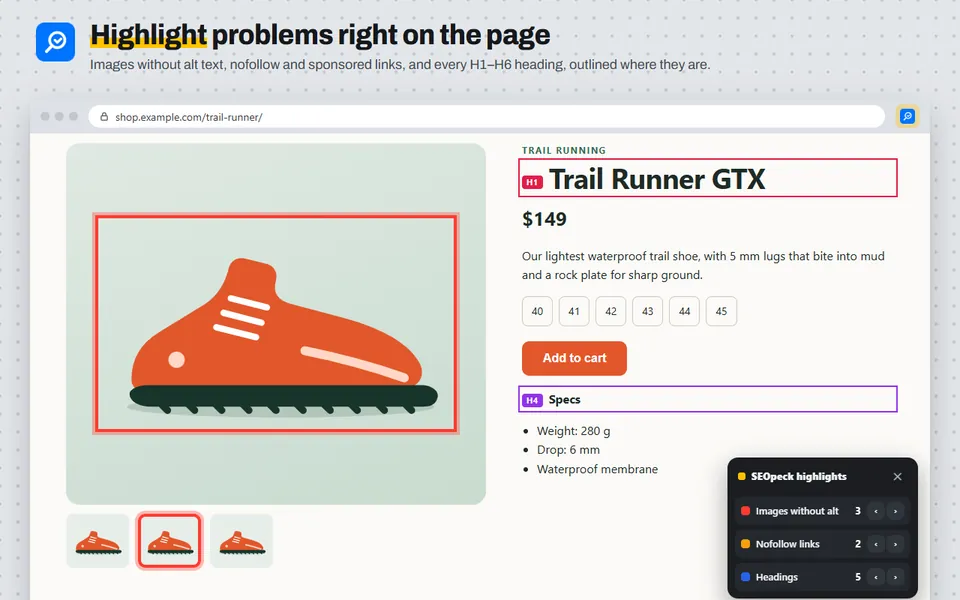Viewport: 960px width, 600px height.
Task: Click the SEOpeck extension icon in the browser toolbar
Action: click(x=907, y=116)
